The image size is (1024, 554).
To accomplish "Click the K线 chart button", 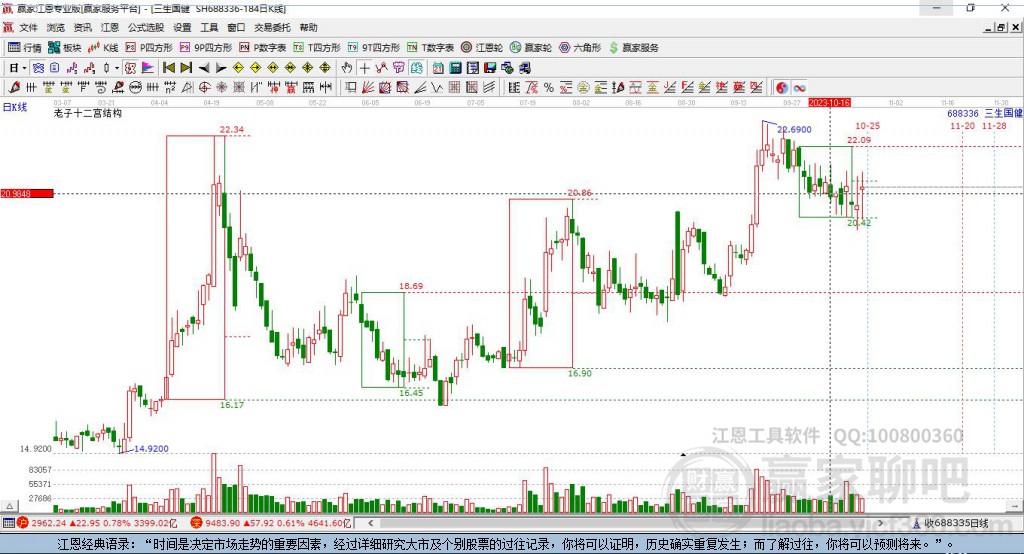I will pyautogui.click(x=103, y=48).
